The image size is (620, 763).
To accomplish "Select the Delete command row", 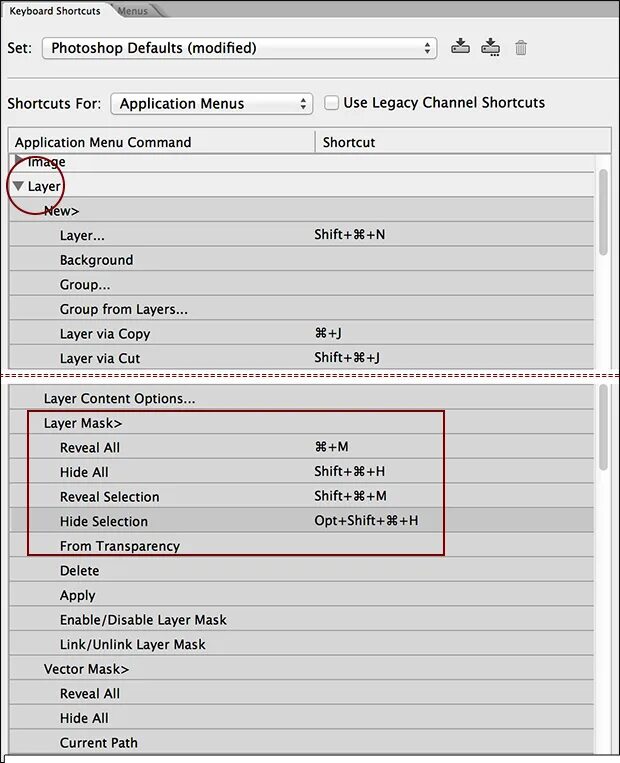I will coord(301,570).
